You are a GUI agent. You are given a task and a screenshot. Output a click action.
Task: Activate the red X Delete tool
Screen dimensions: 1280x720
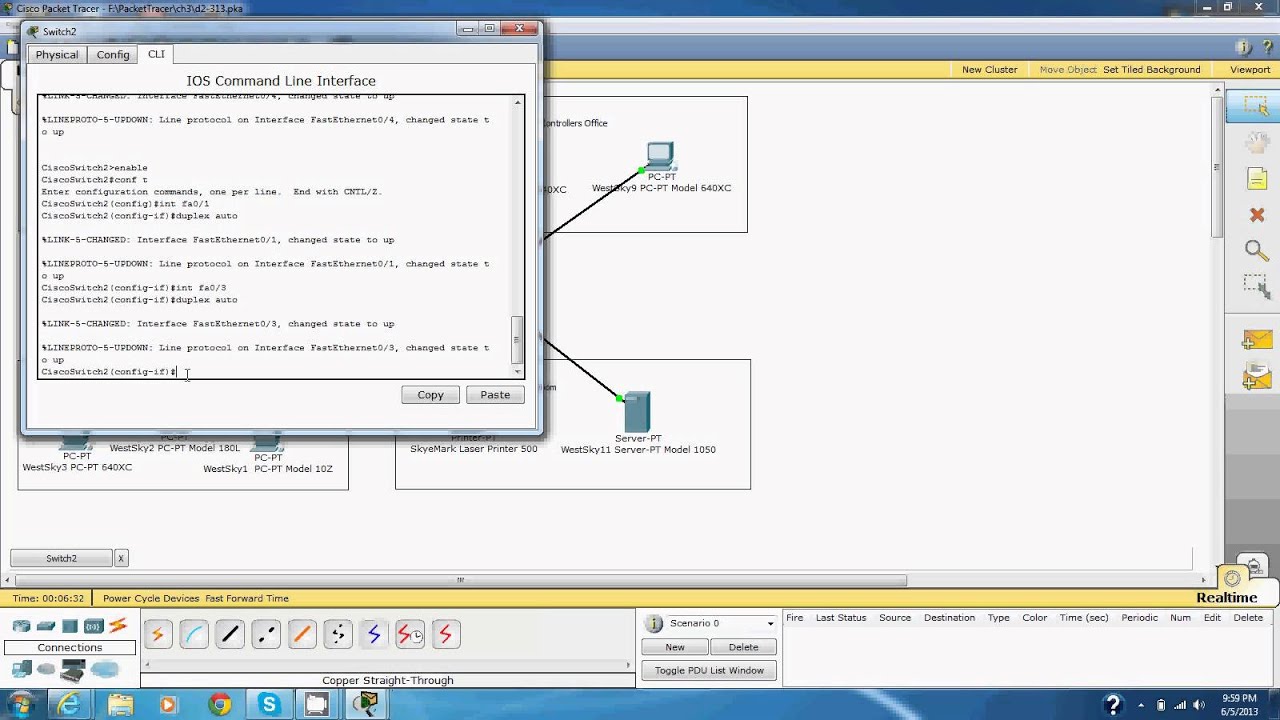1257,215
